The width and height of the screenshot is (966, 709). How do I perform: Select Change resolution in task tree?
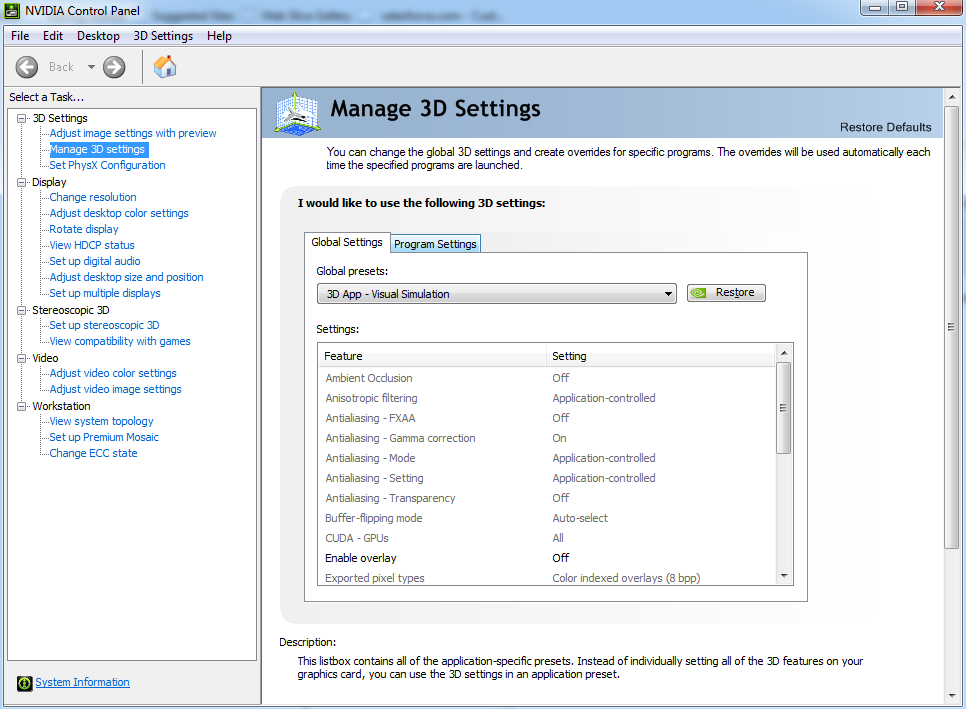[93, 197]
